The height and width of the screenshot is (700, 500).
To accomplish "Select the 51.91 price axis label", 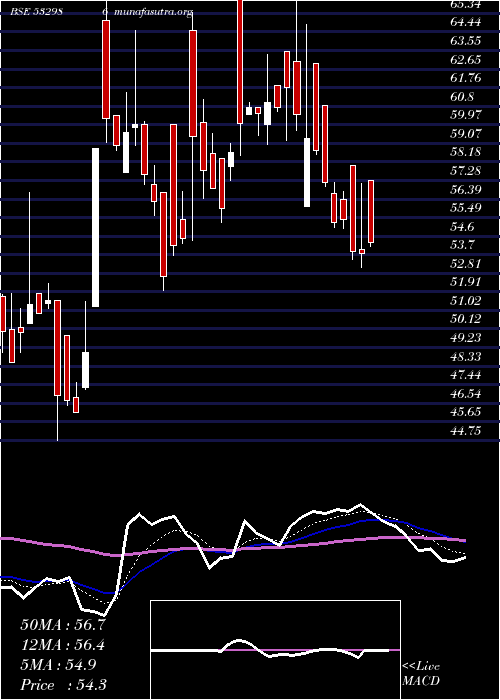I will [x=466, y=282].
